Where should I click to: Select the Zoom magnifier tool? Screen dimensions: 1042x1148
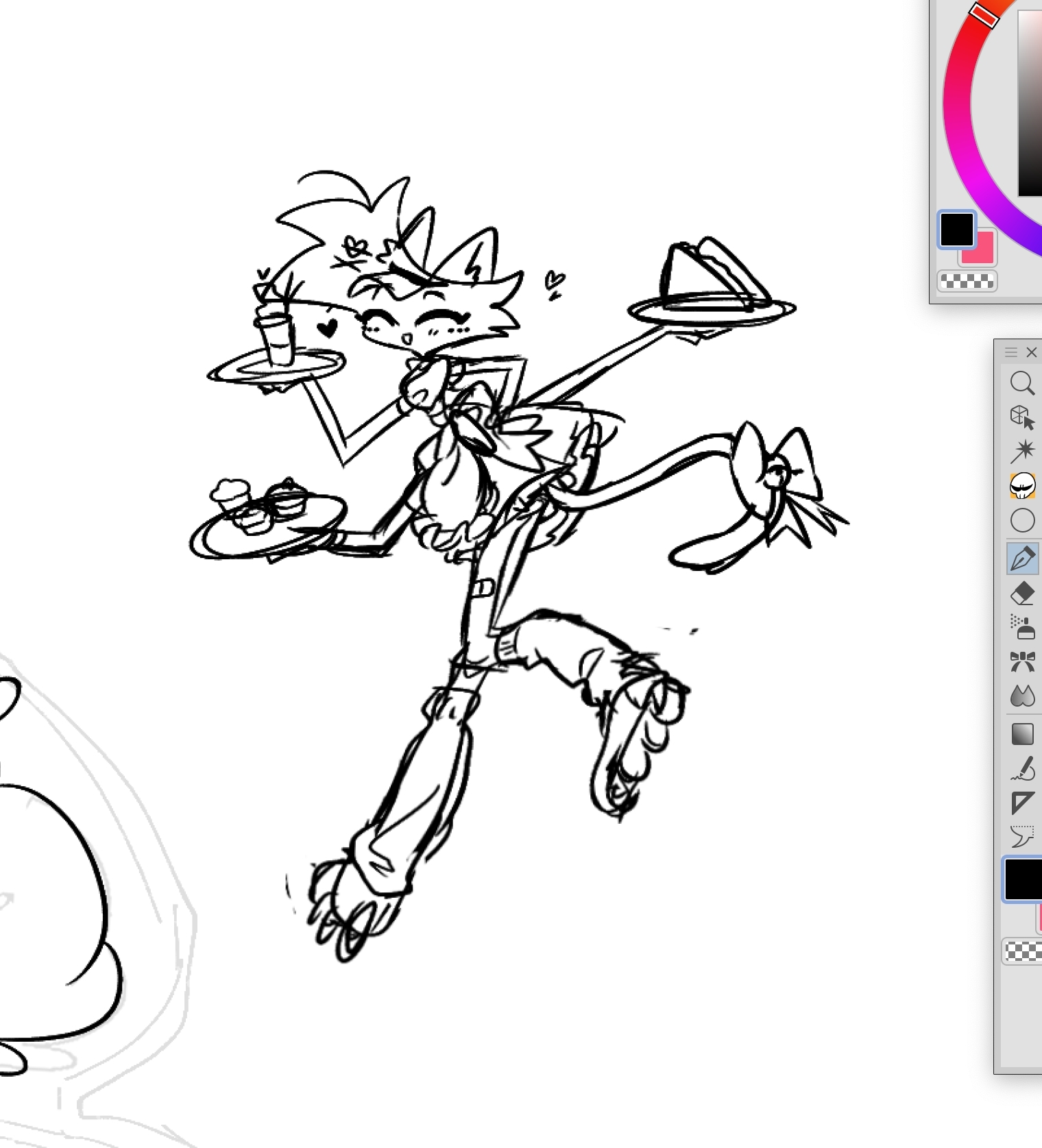pyautogui.click(x=1022, y=383)
